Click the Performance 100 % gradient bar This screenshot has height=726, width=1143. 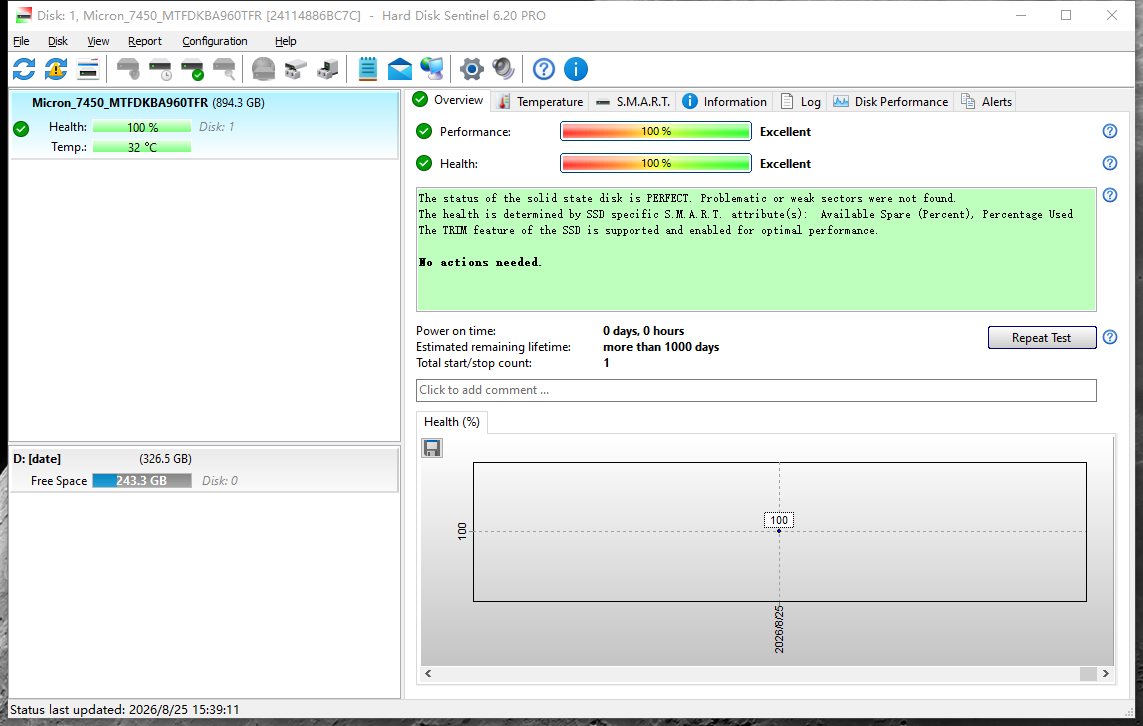[655, 131]
